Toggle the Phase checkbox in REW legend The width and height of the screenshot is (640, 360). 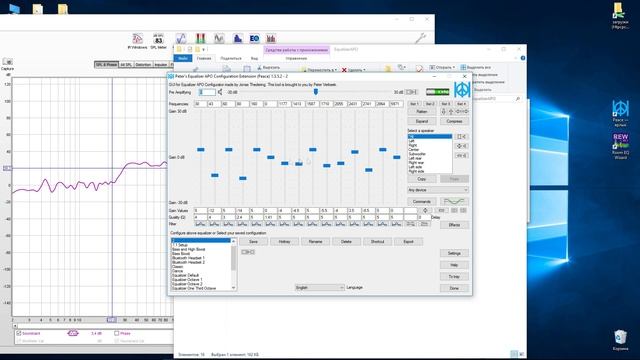(117, 333)
